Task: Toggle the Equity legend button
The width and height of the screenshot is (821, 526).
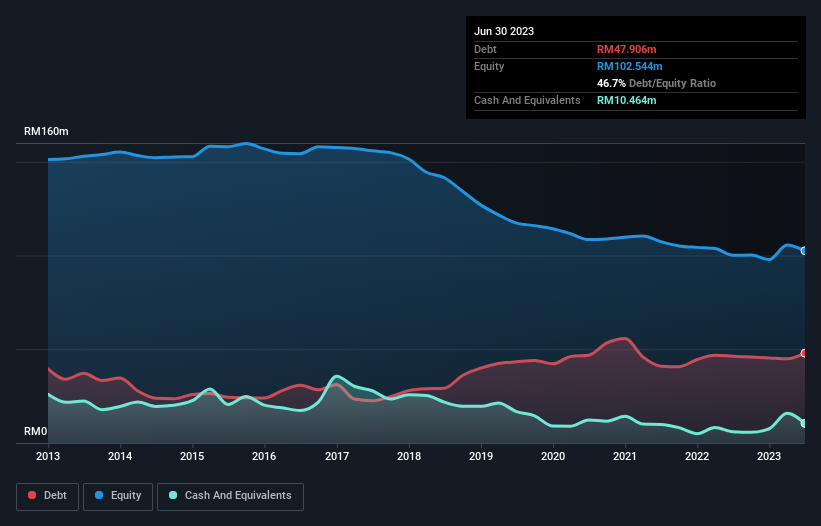Action: click(118, 496)
